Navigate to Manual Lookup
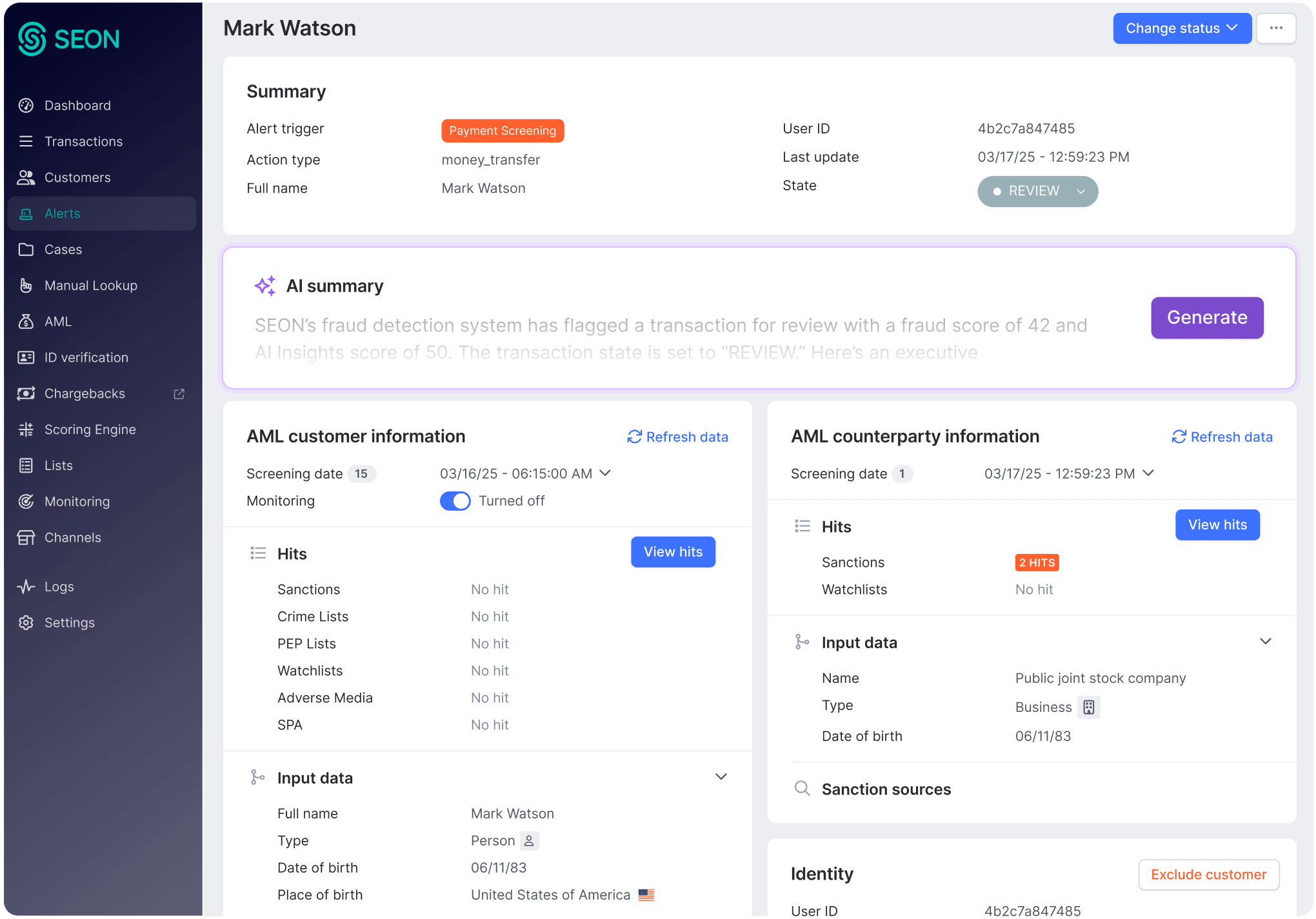This screenshot has width=1316, height=919. pyautogui.click(x=90, y=285)
